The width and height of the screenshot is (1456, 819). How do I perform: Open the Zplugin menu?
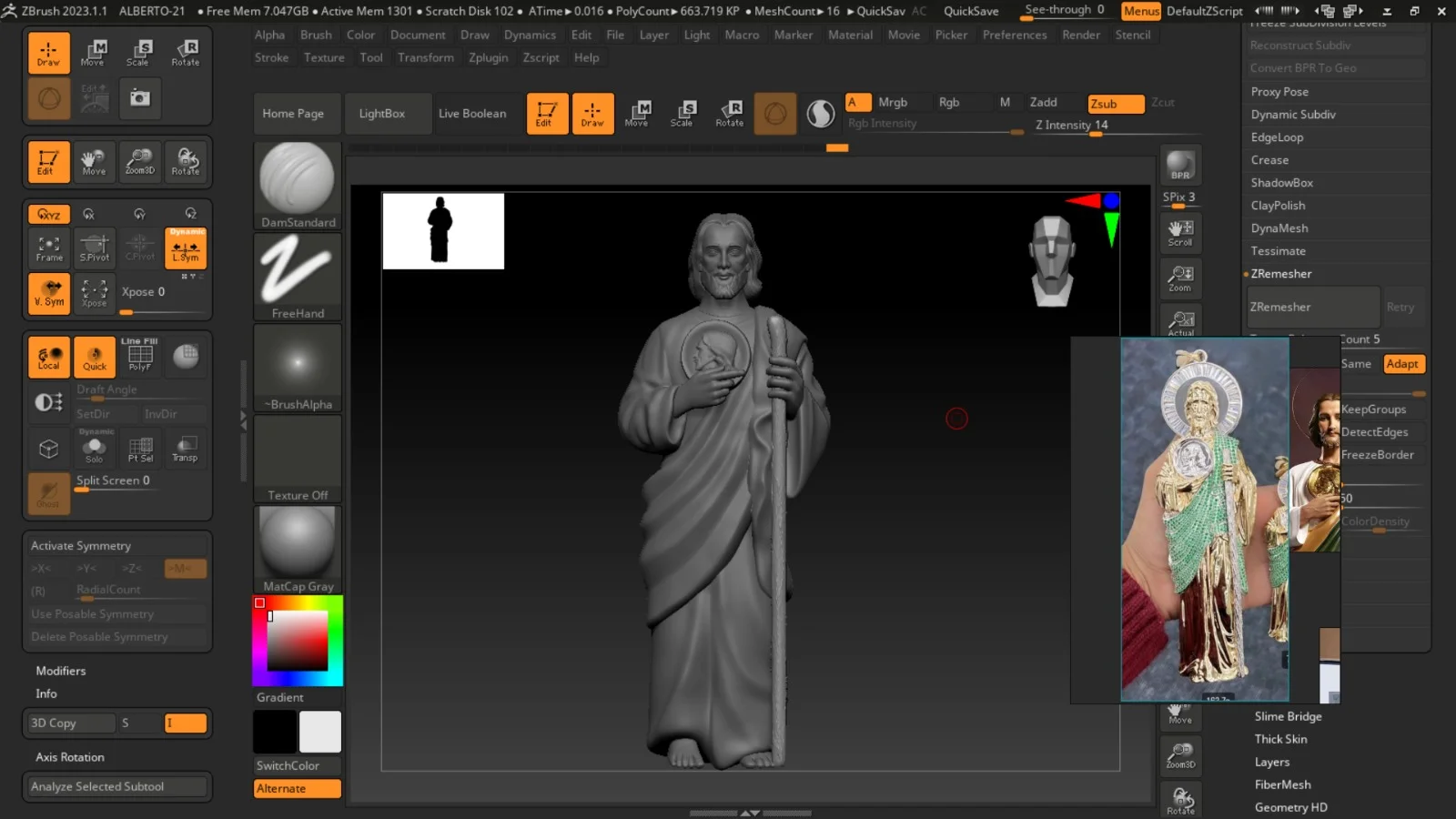[488, 57]
